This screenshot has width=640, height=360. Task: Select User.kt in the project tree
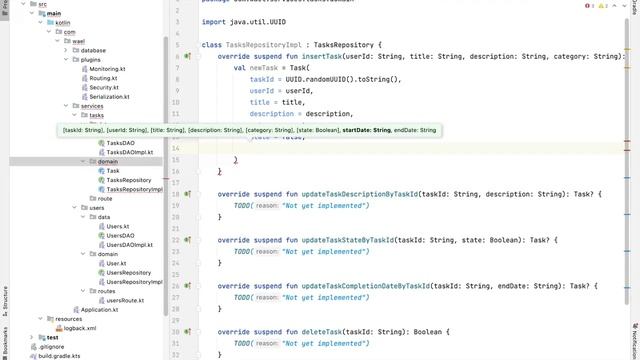point(116,263)
